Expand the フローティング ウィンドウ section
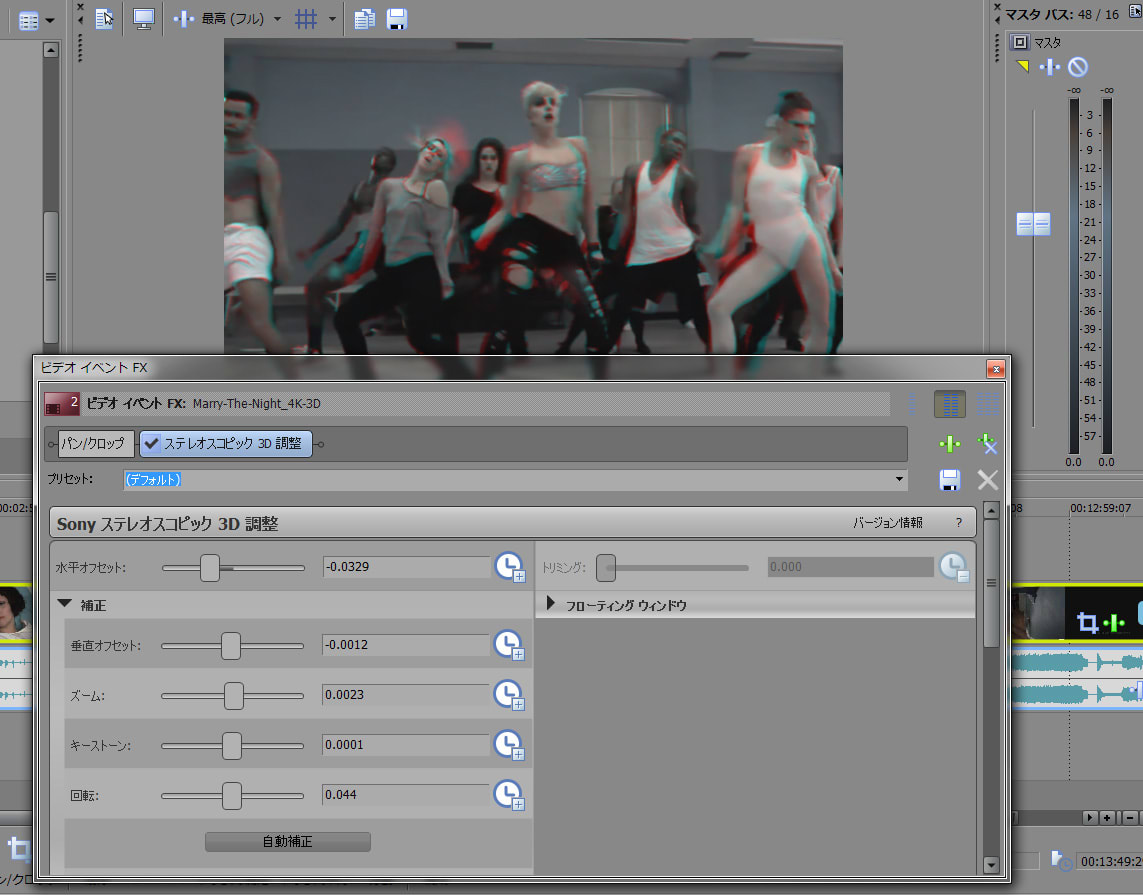This screenshot has width=1143, height=895. (550, 603)
